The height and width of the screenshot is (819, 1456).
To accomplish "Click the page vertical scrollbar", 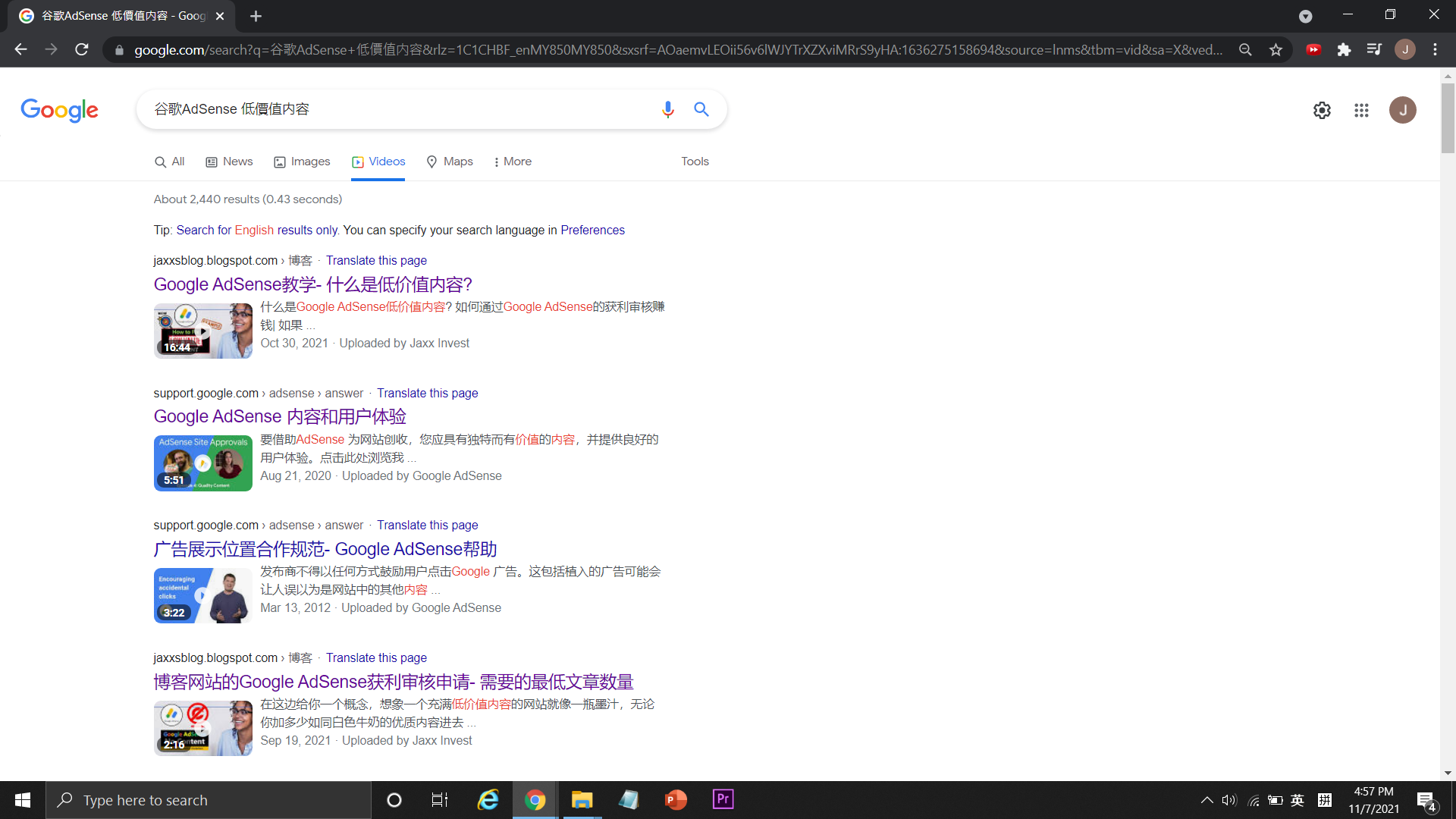I will [1448, 118].
